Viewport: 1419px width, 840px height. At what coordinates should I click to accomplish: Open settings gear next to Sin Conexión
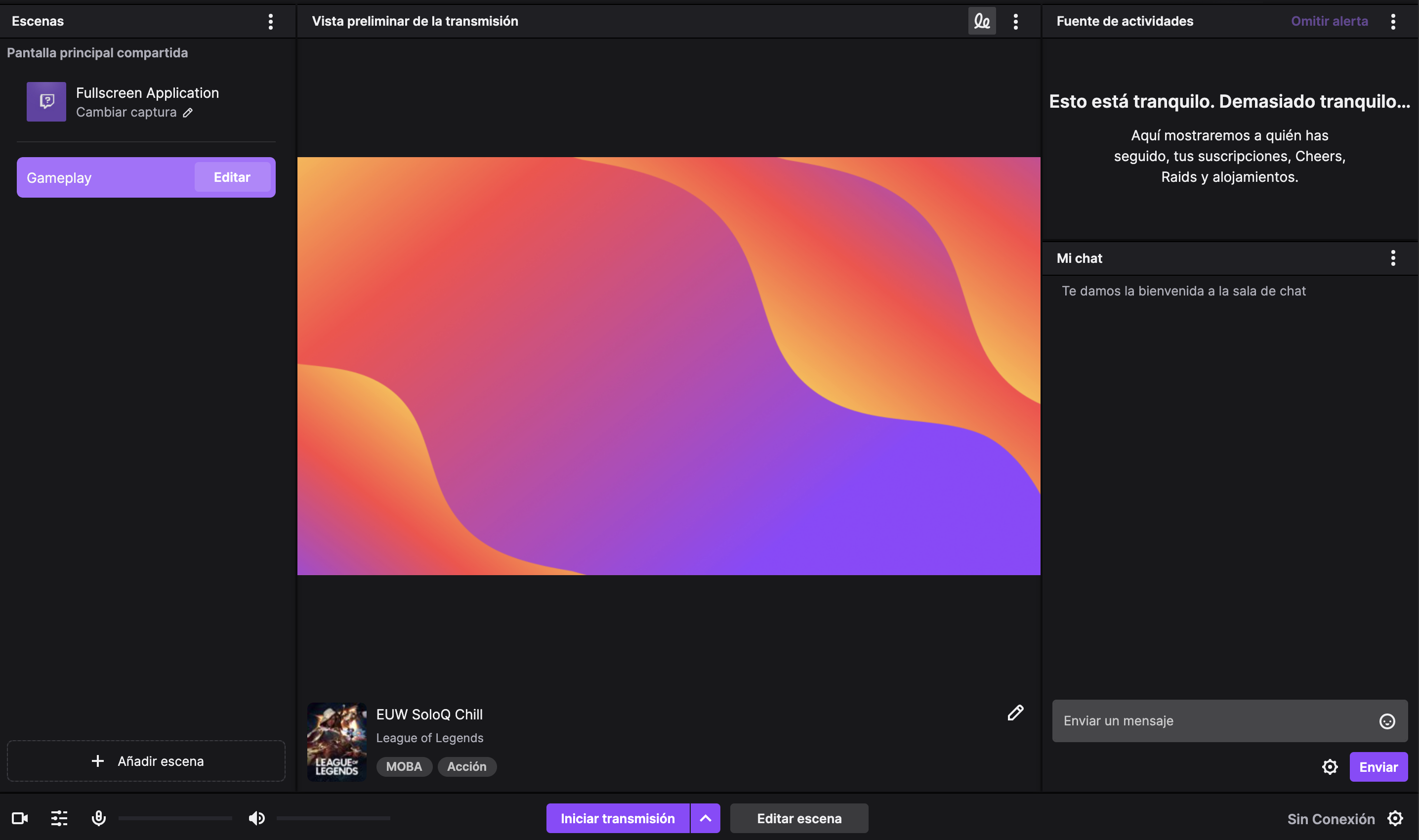[1395, 818]
